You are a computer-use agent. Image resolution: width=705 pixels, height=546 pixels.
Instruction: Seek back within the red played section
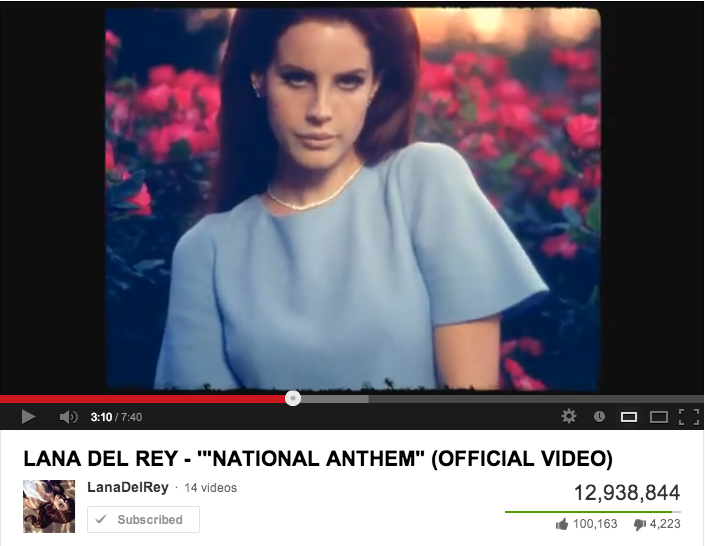coord(143,399)
